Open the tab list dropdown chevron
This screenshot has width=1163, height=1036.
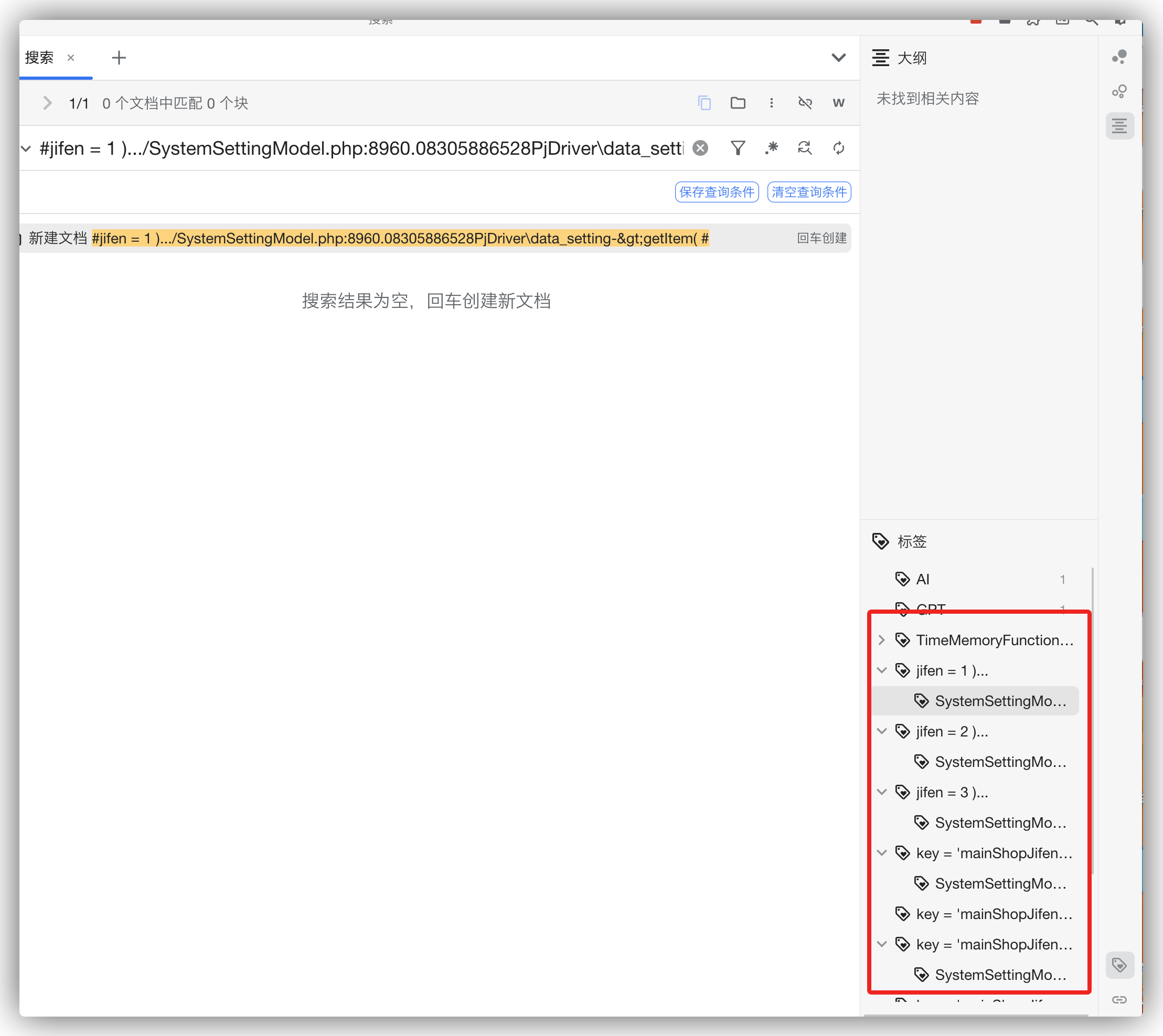click(838, 58)
